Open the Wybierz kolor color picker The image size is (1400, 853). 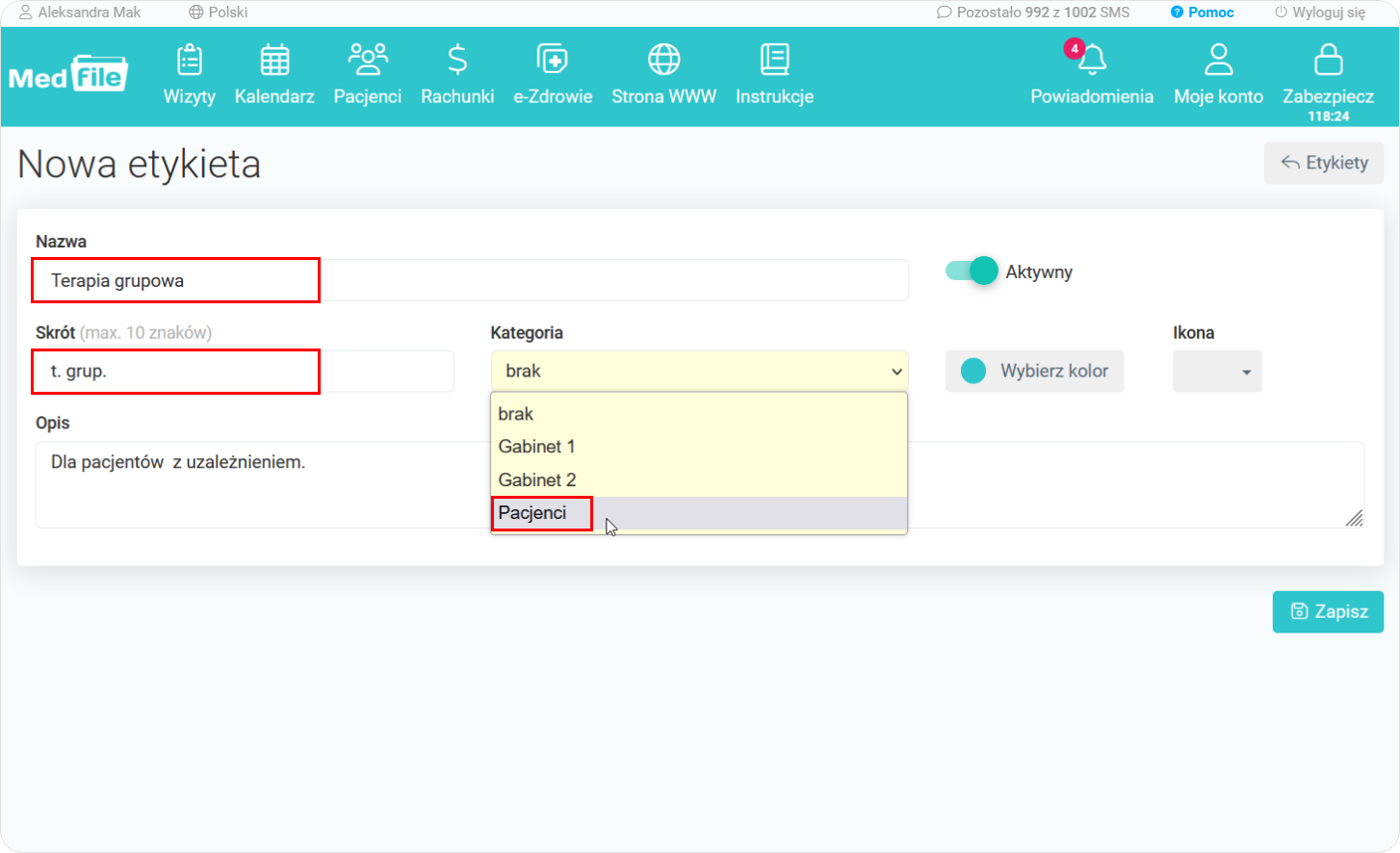click(x=1034, y=371)
